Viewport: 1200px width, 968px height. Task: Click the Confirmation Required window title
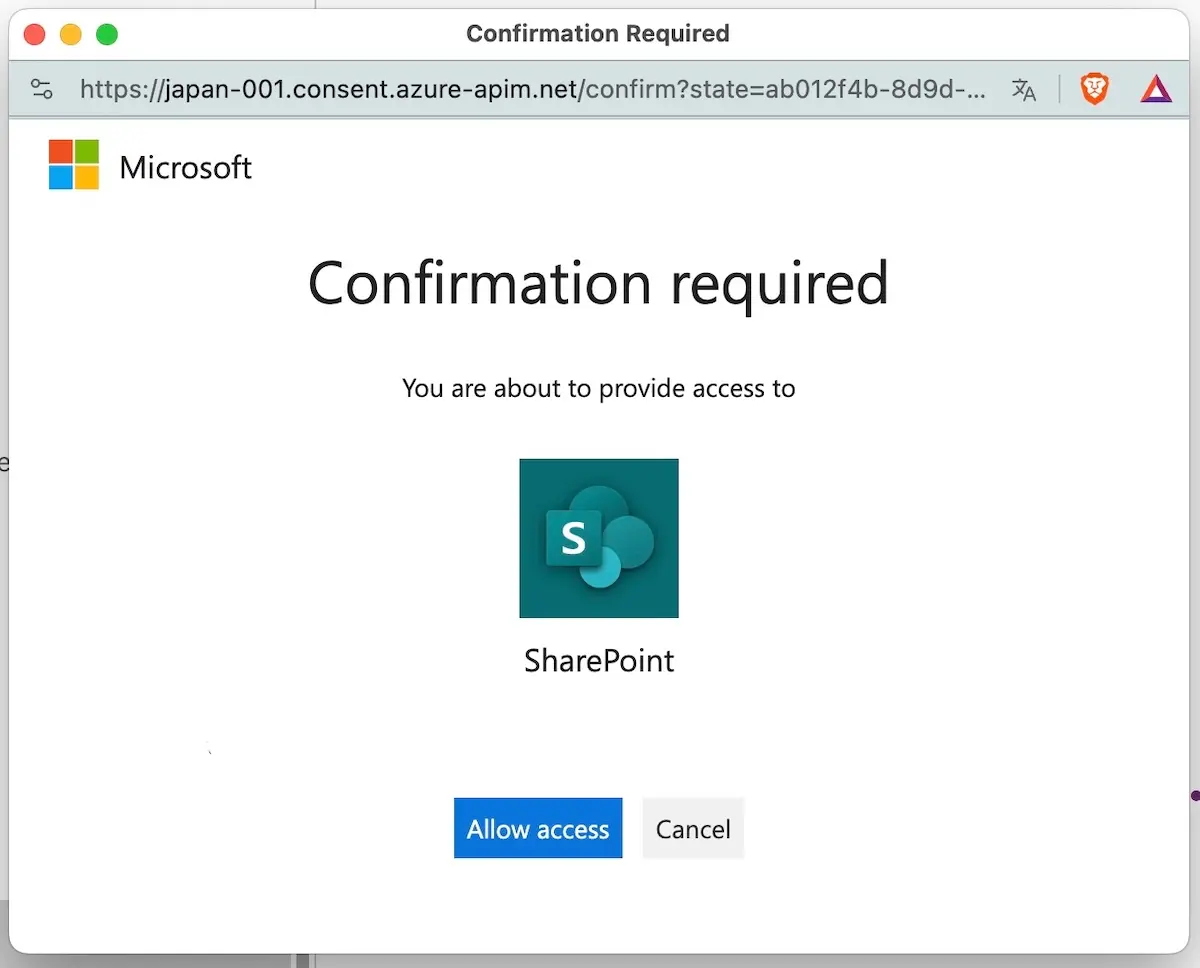point(598,34)
